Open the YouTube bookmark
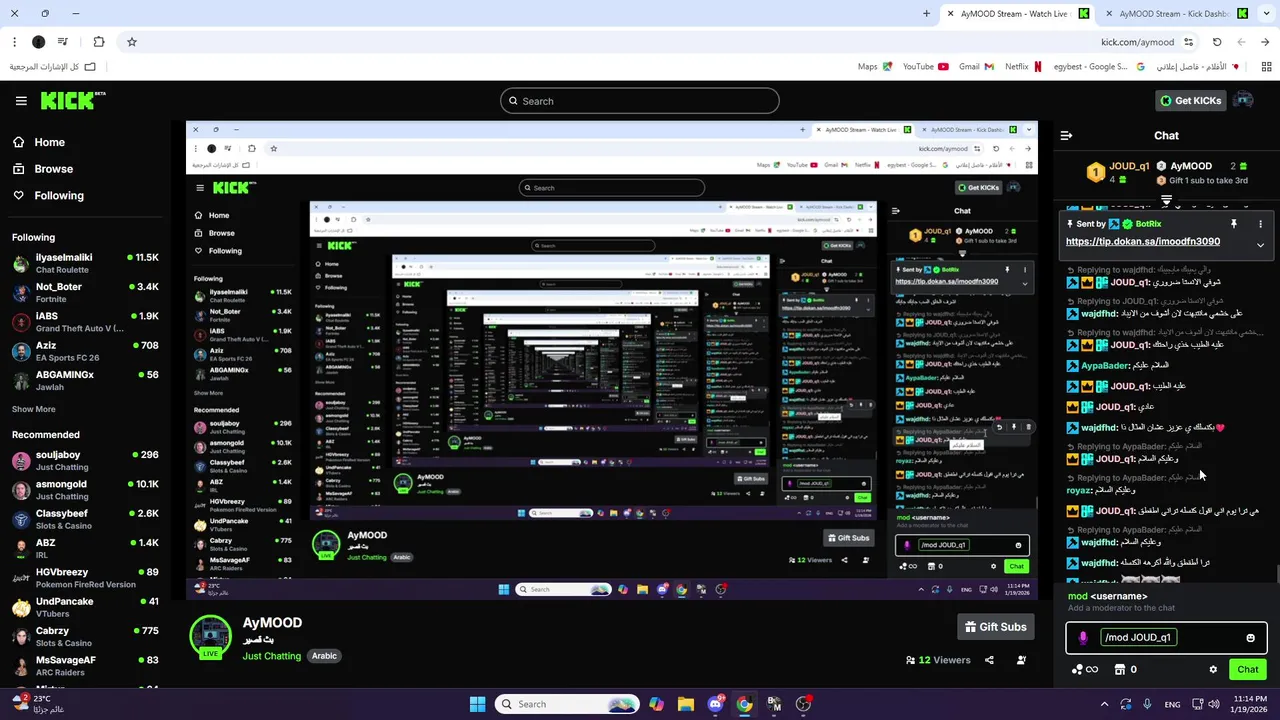The image size is (1280, 720). pos(925,67)
